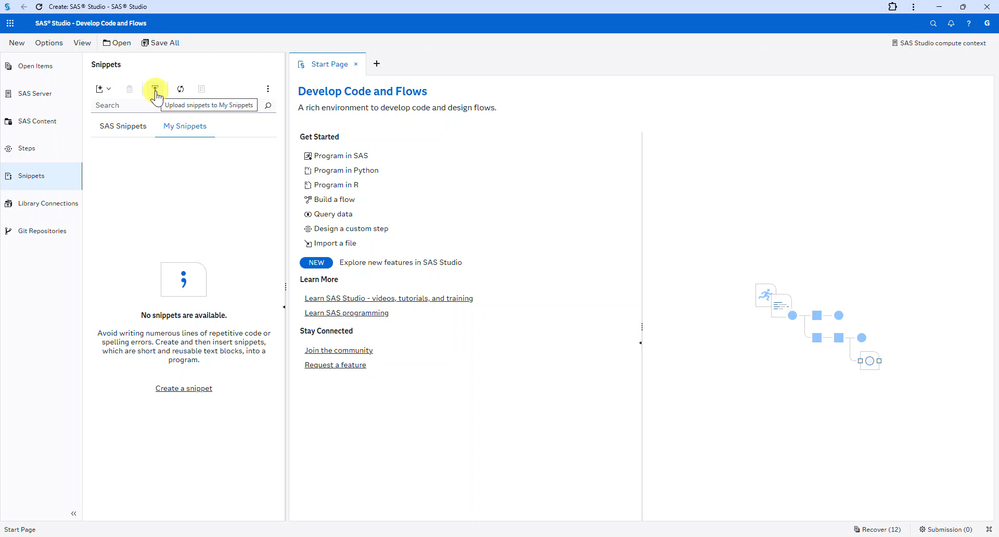Focus the snippets Search field
The height and width of the screenshot is (537, 999).
(177, 105)
